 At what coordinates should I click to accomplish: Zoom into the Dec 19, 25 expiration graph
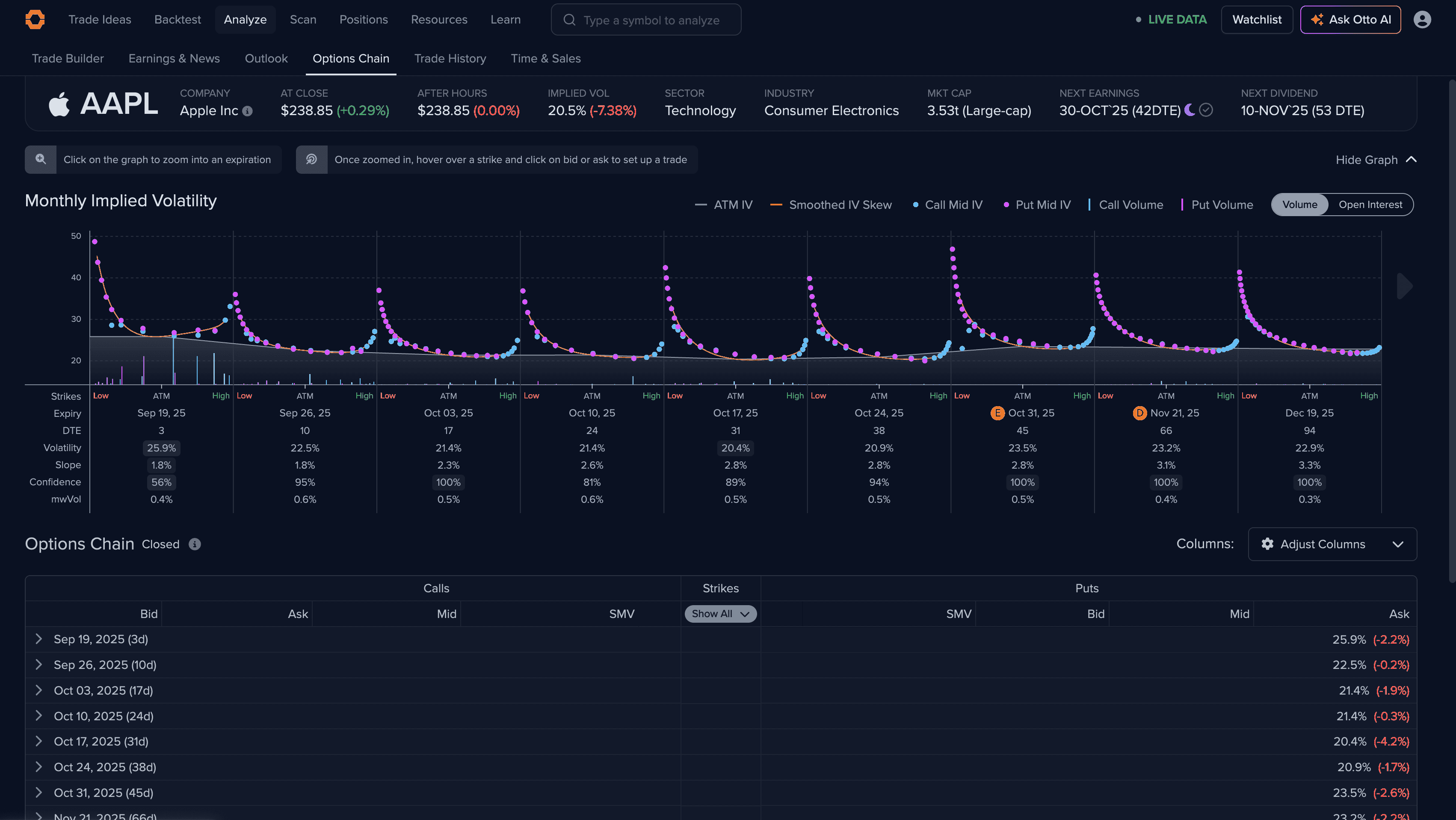[x=1310, y=308]
